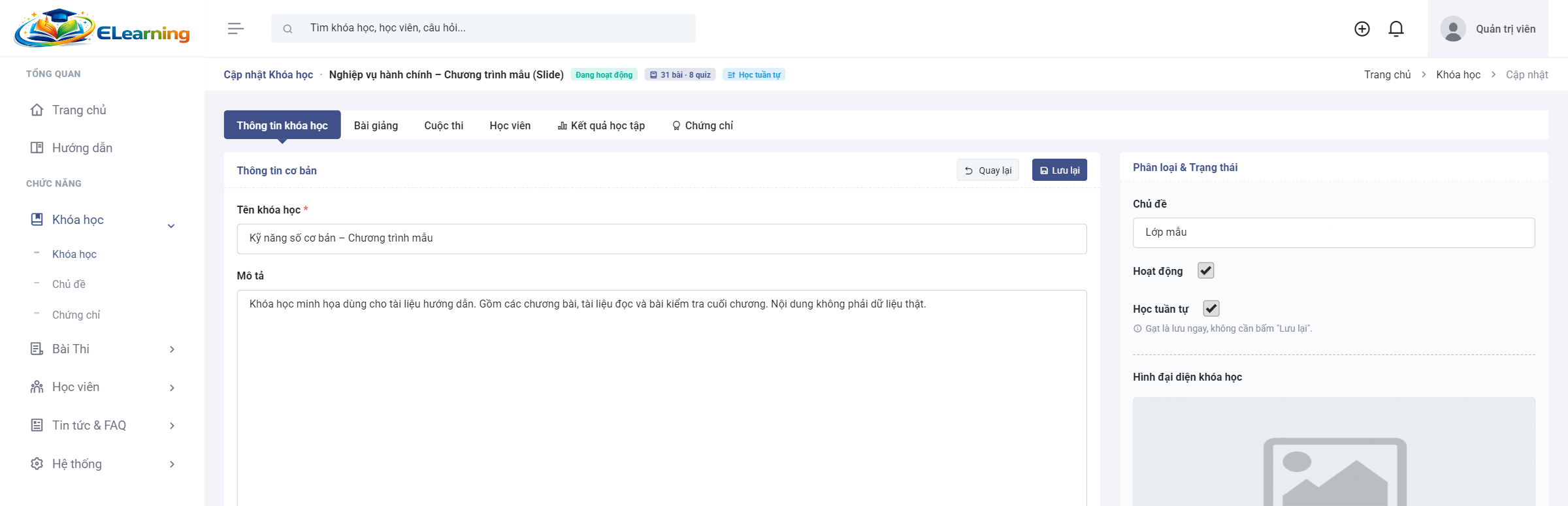Viewport: 1568px width, 506px height.
Task: Focus the top search box
Action: pos(483,28)
